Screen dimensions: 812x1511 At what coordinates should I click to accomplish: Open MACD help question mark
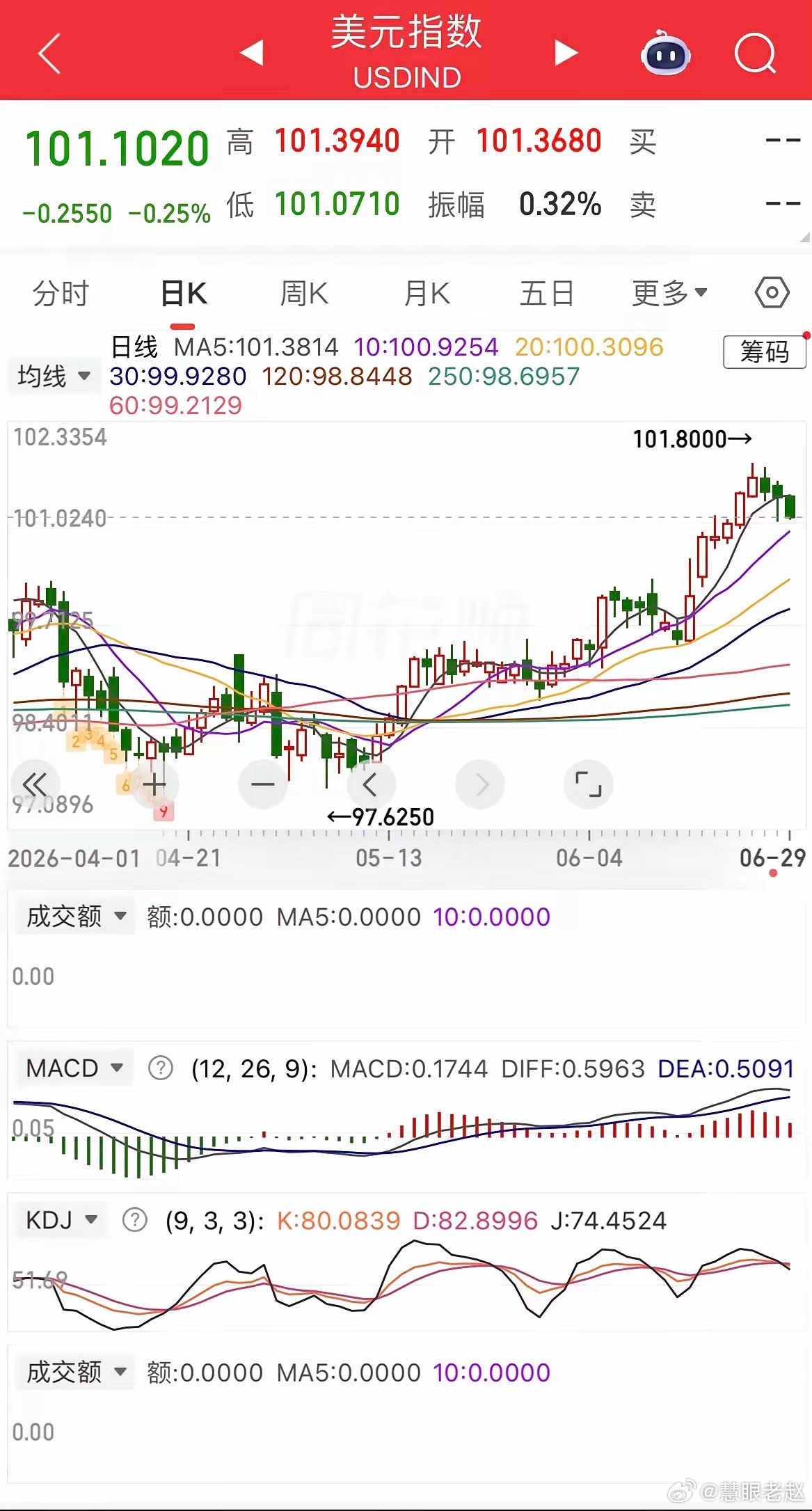point(161,1068)
